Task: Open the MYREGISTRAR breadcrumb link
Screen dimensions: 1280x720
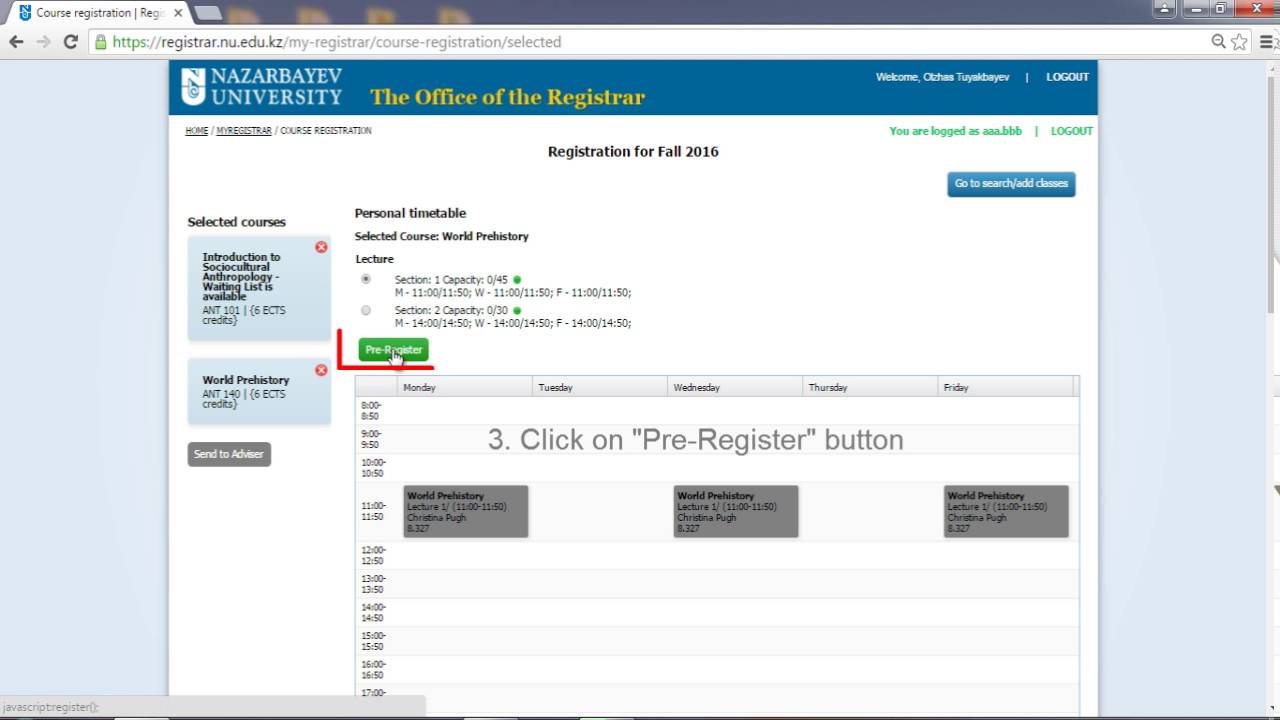Action: tap(244, 131)
